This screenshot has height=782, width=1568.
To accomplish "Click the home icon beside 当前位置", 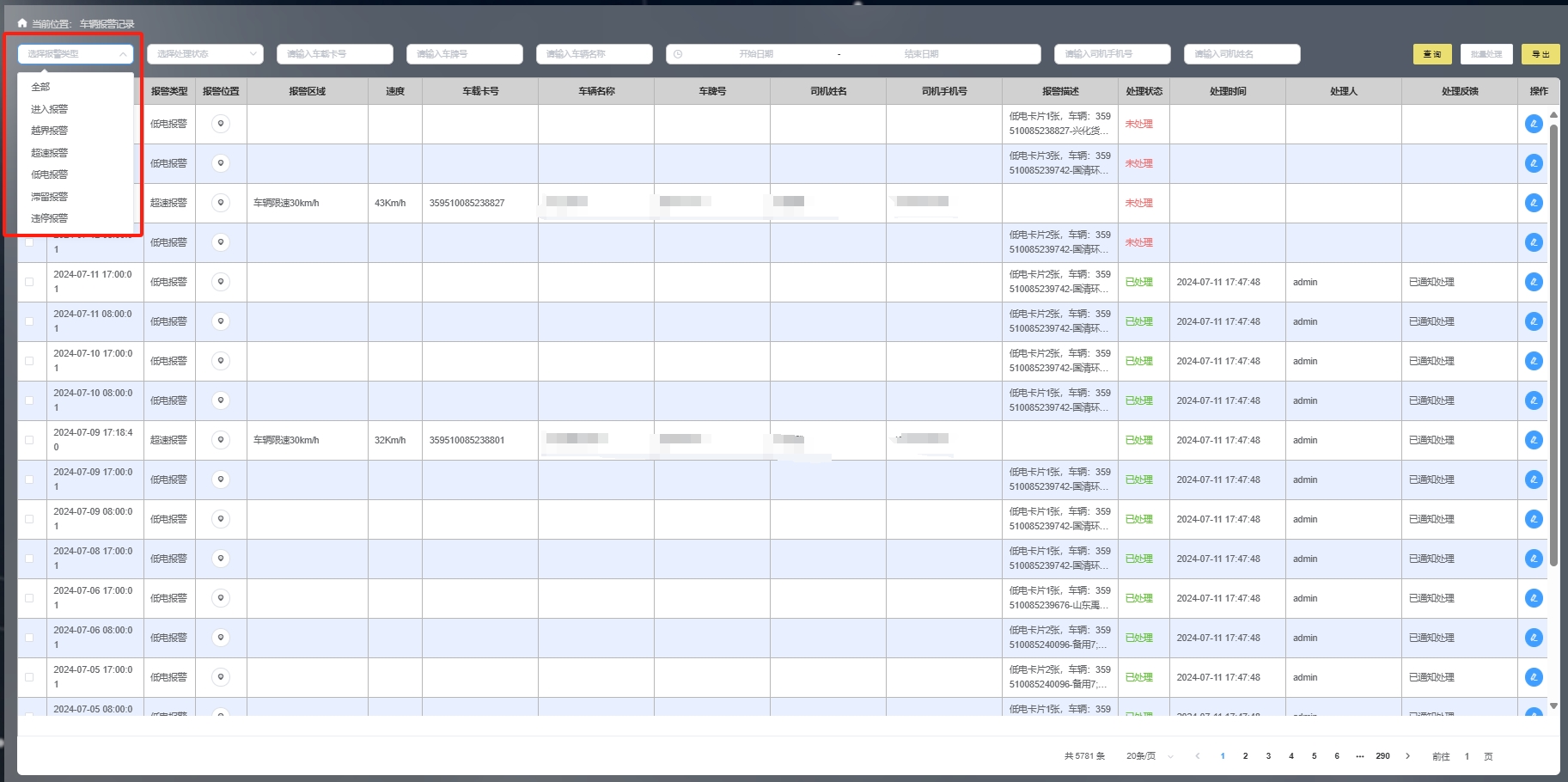I will tap(22, 23).
